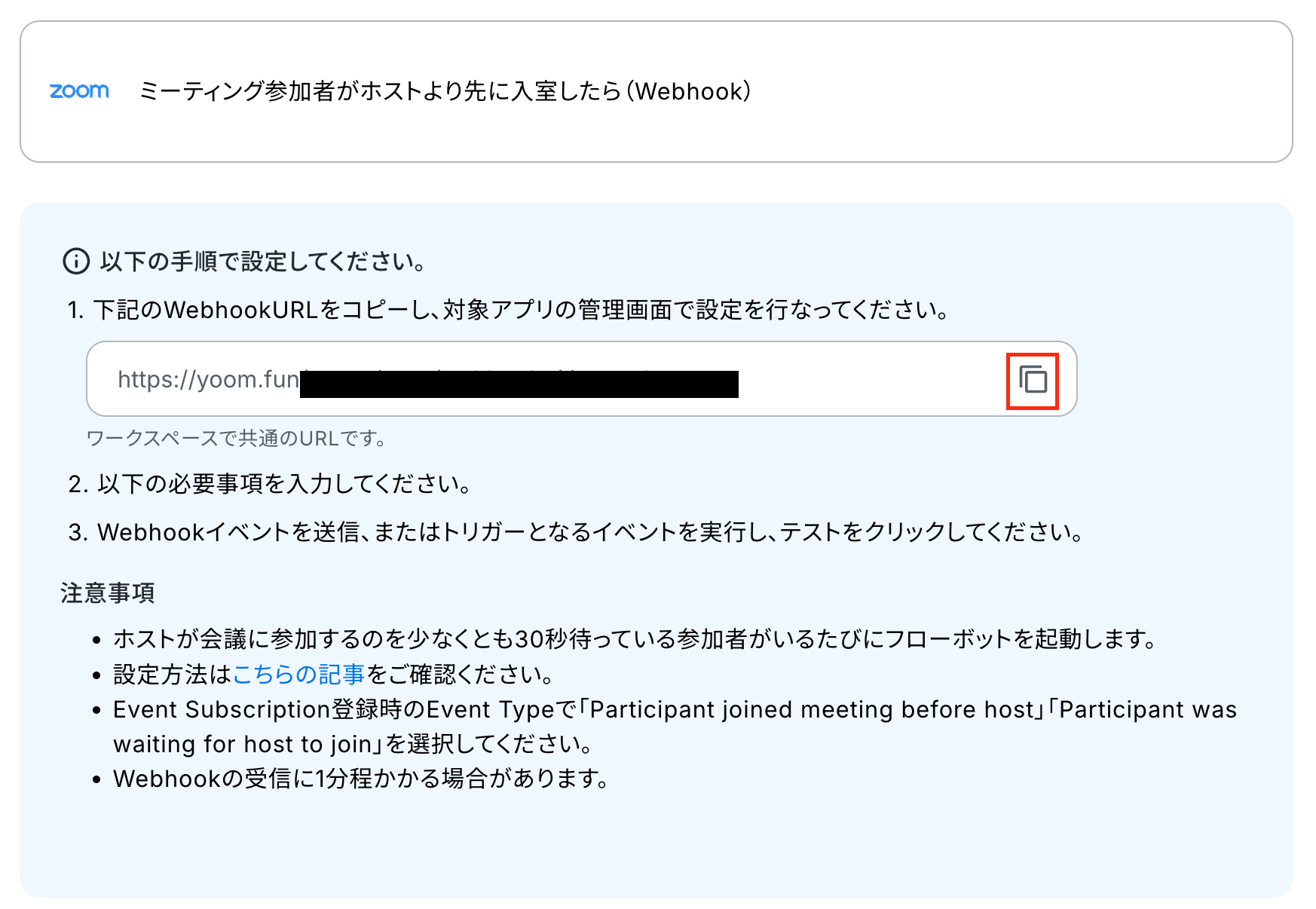Click step 3 about sending the Webhook event
This screenshot has height=909, width=1316.
pos(576,532)
